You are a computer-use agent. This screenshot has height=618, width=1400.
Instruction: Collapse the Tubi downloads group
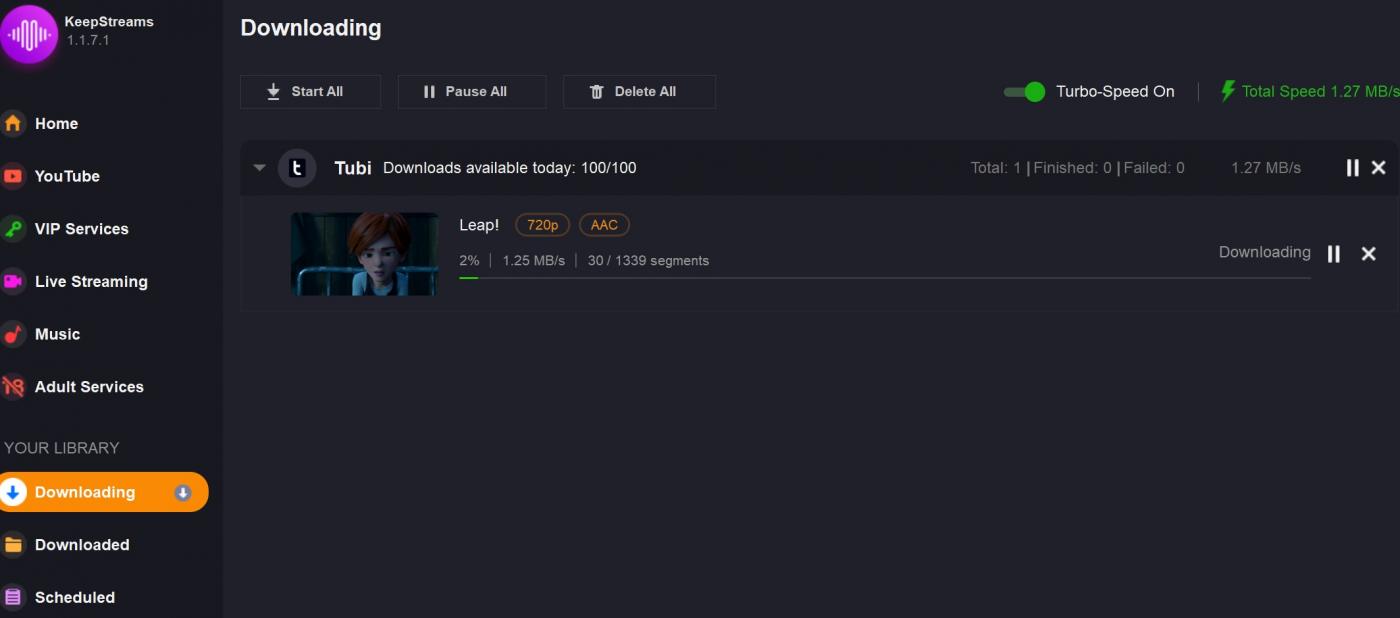click(x=259, y=168)
